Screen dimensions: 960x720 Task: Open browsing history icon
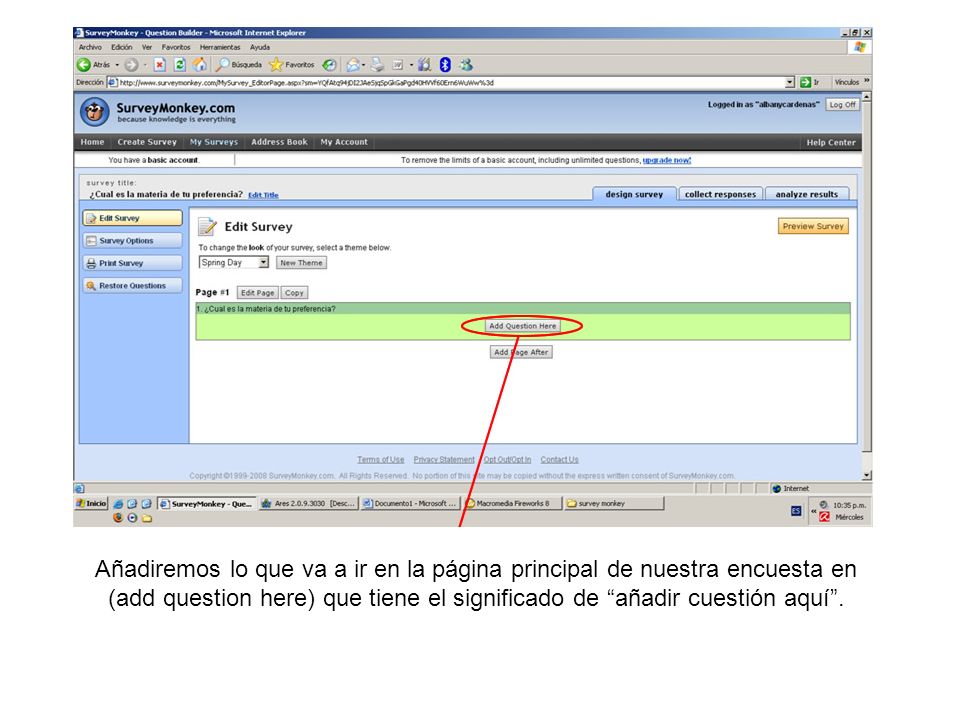coord(329,64)
